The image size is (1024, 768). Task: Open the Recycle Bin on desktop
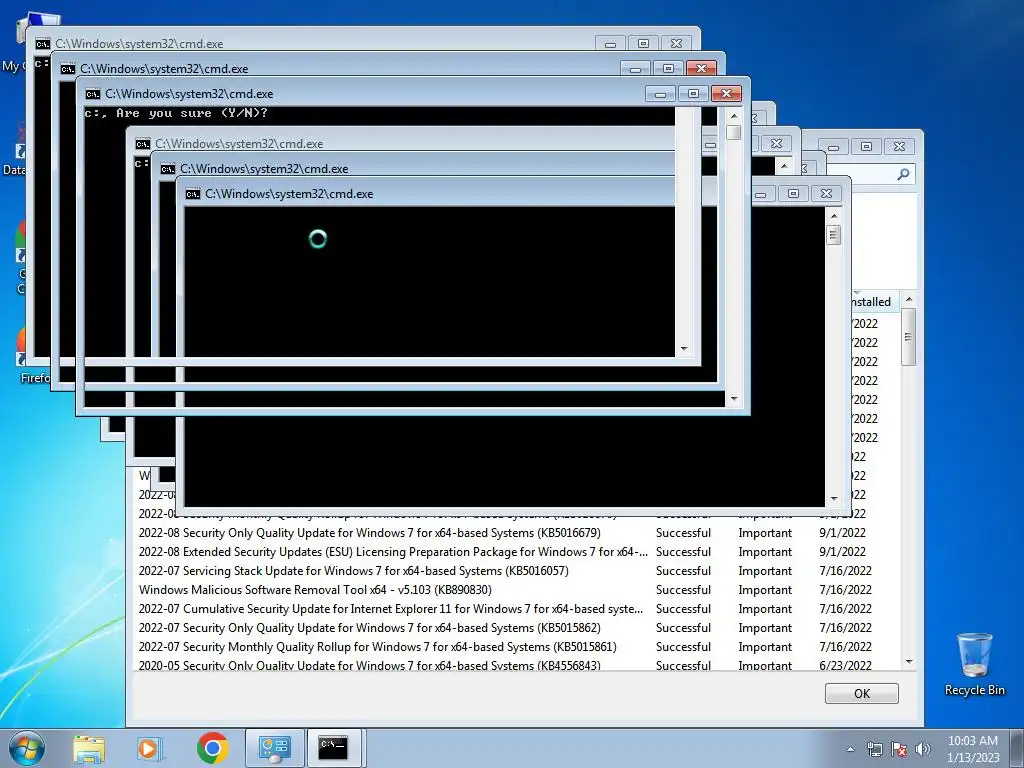(974, 664)
